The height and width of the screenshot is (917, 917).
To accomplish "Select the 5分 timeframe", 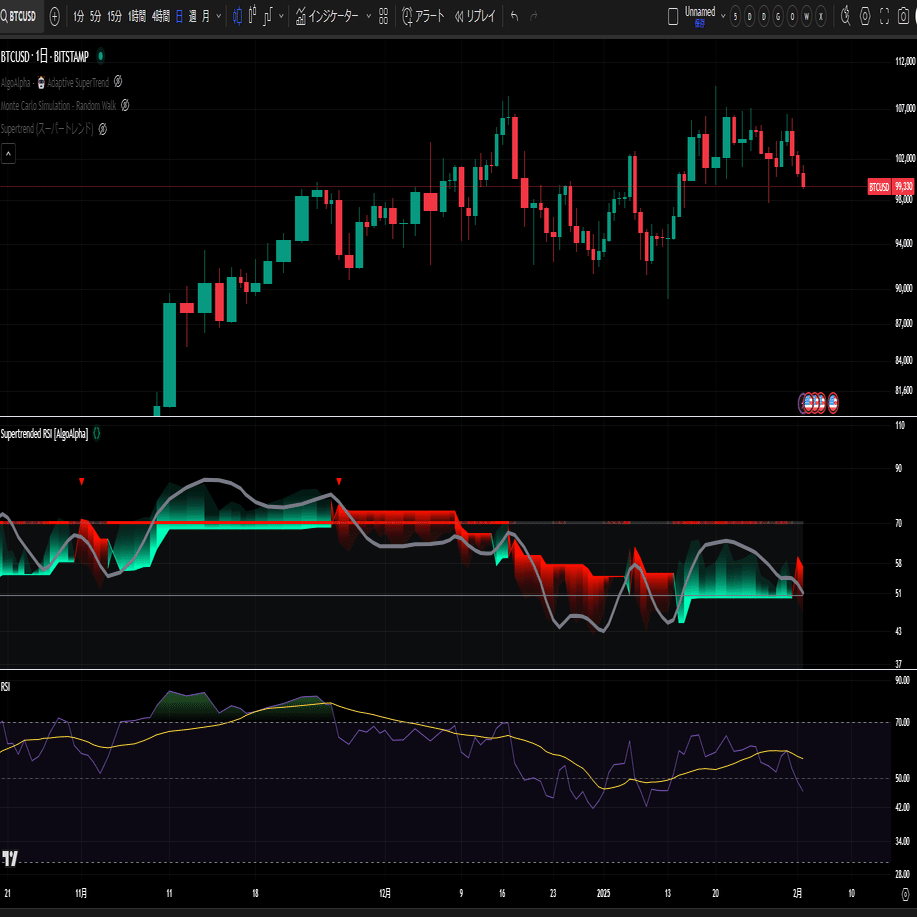I will click(95, 16).
